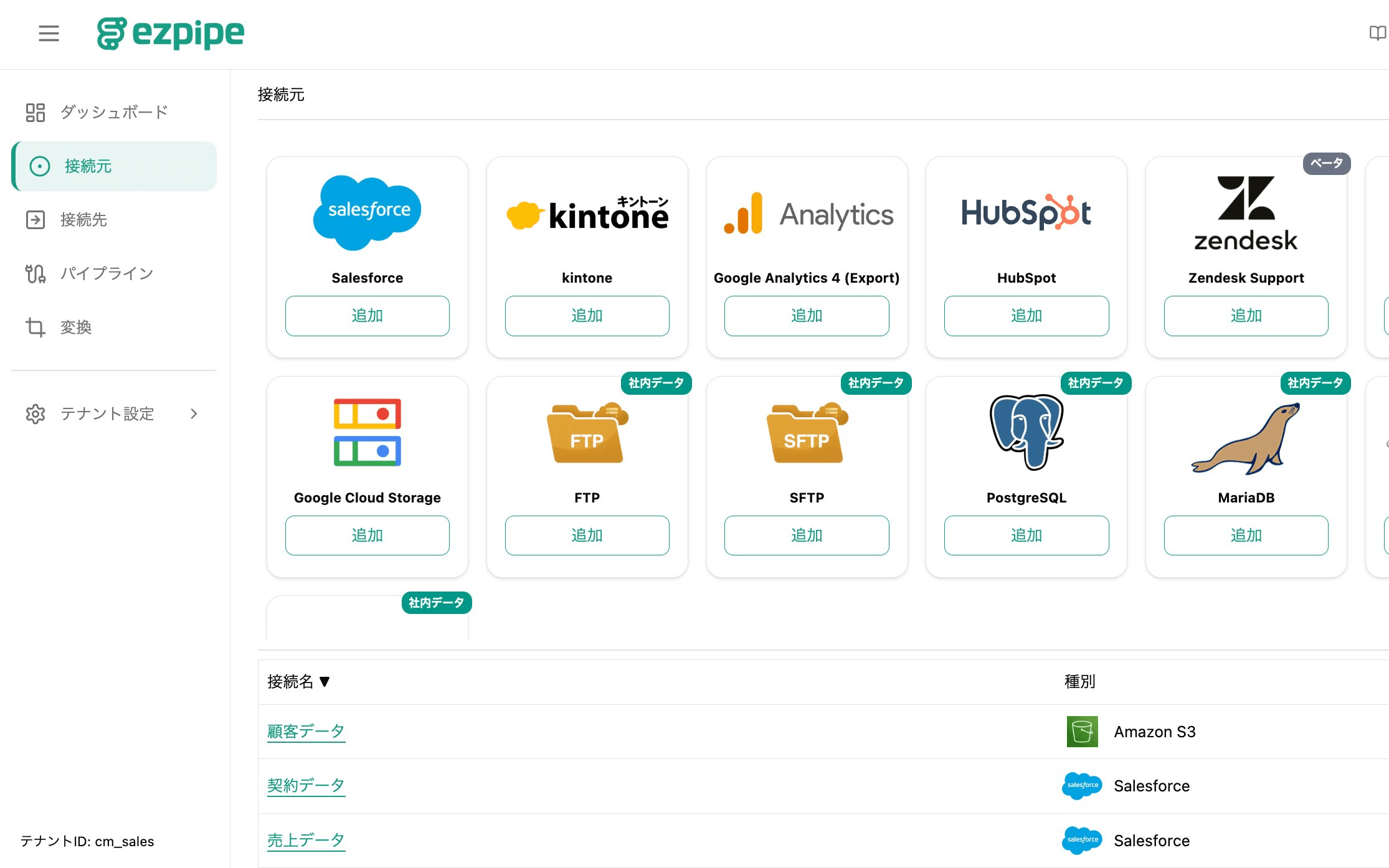Open the 顧客データ connection link
The image size is (1389, 868).
(306, 732)
